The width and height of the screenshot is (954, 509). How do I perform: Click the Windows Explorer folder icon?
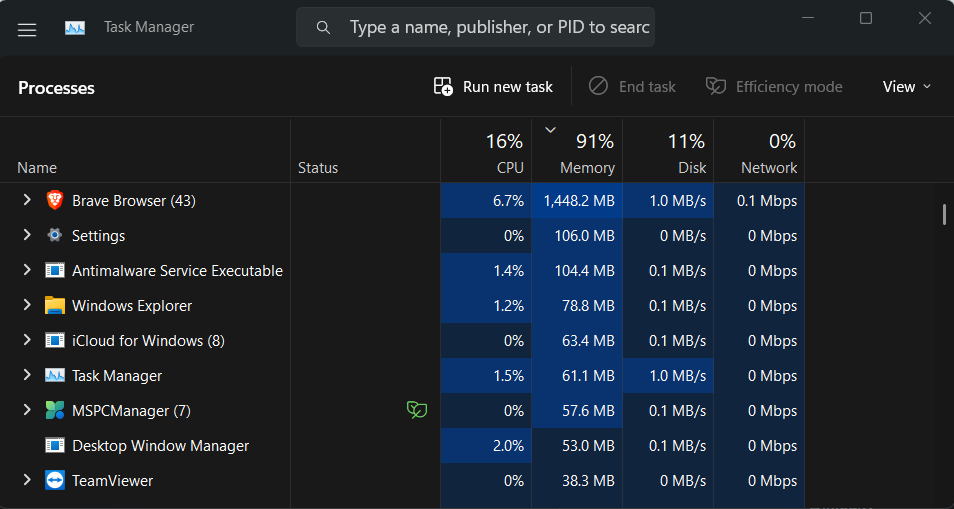[55, 306]
